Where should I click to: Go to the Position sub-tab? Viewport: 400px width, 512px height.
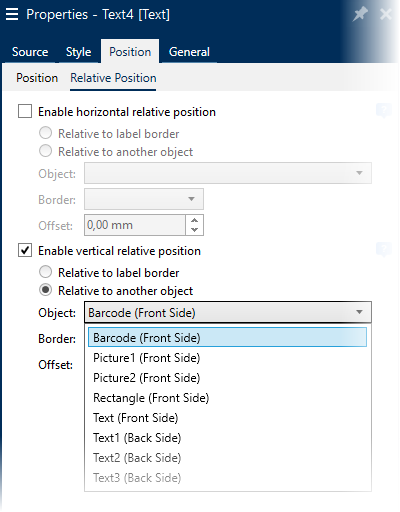(x=37, y=78)
